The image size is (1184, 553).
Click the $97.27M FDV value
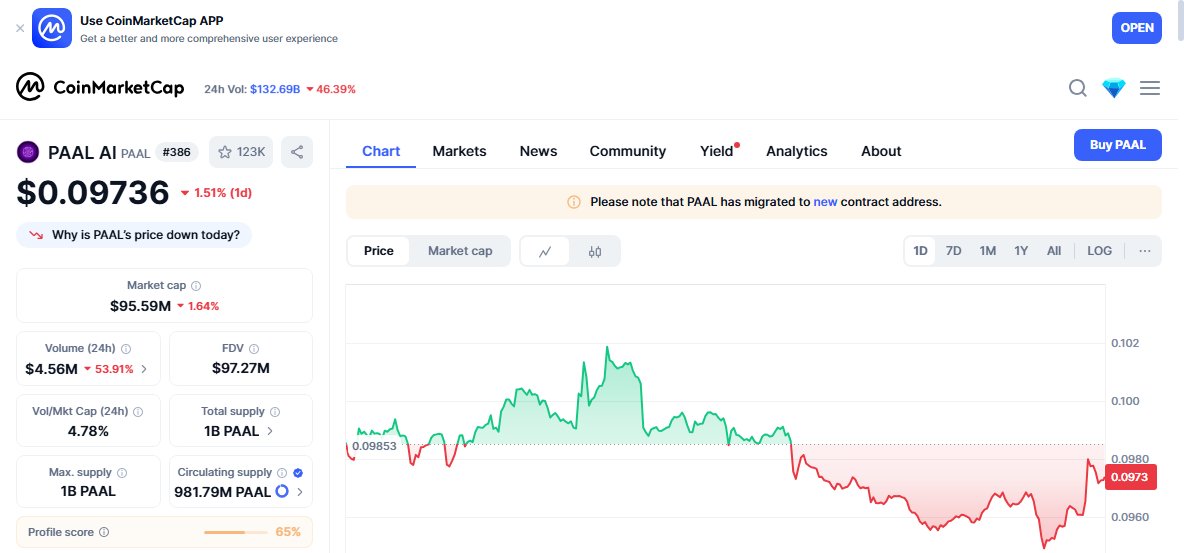[x=241, y=369]
